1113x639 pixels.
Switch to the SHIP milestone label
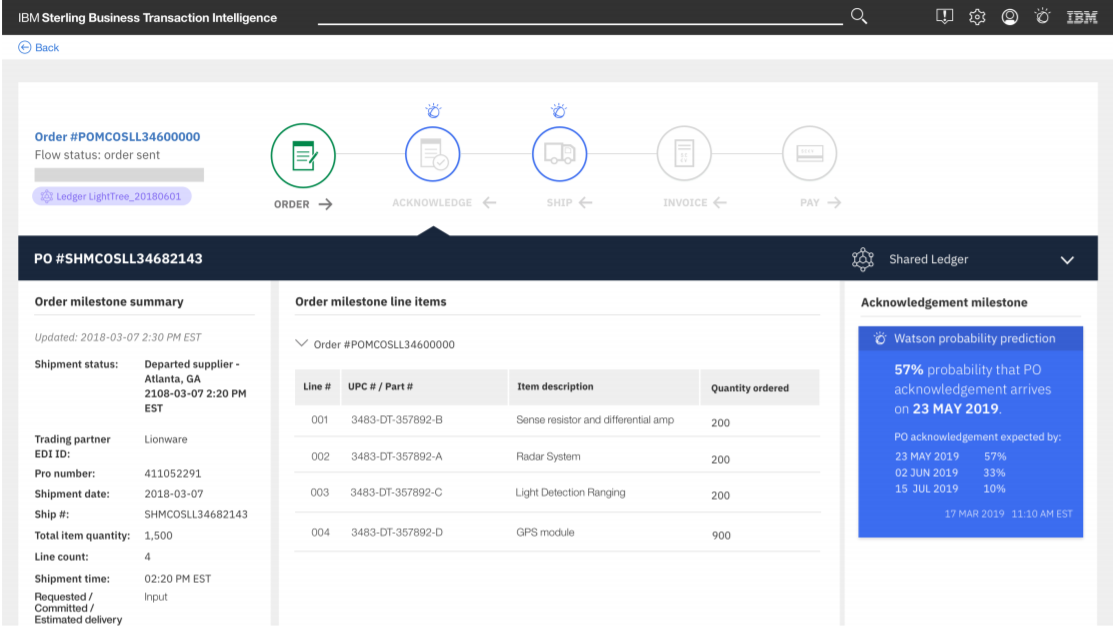559,203
